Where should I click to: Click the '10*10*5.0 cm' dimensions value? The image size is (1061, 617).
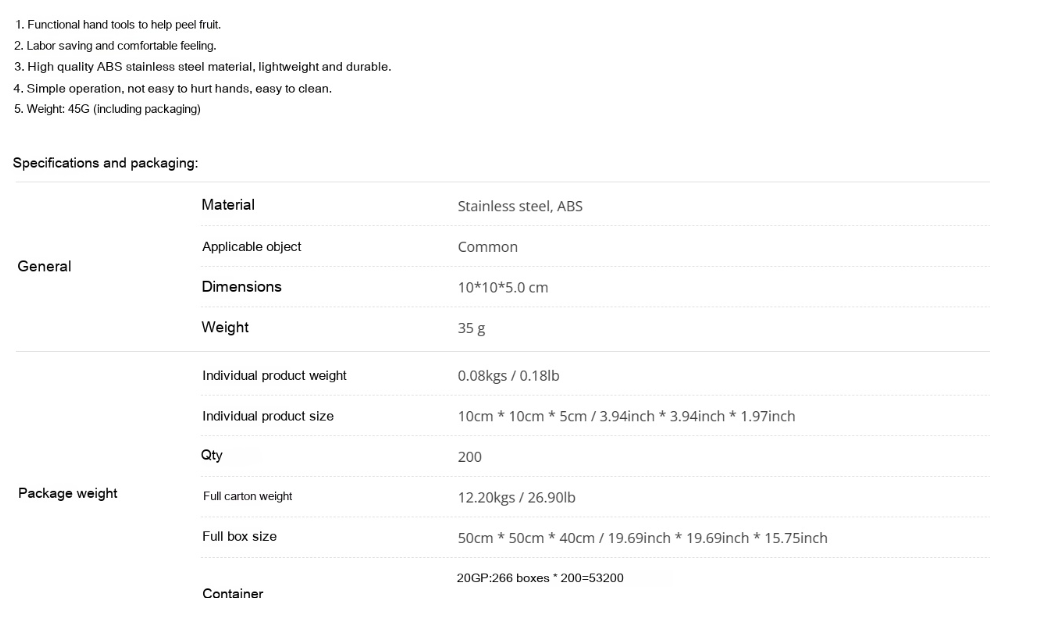[503, 288]
